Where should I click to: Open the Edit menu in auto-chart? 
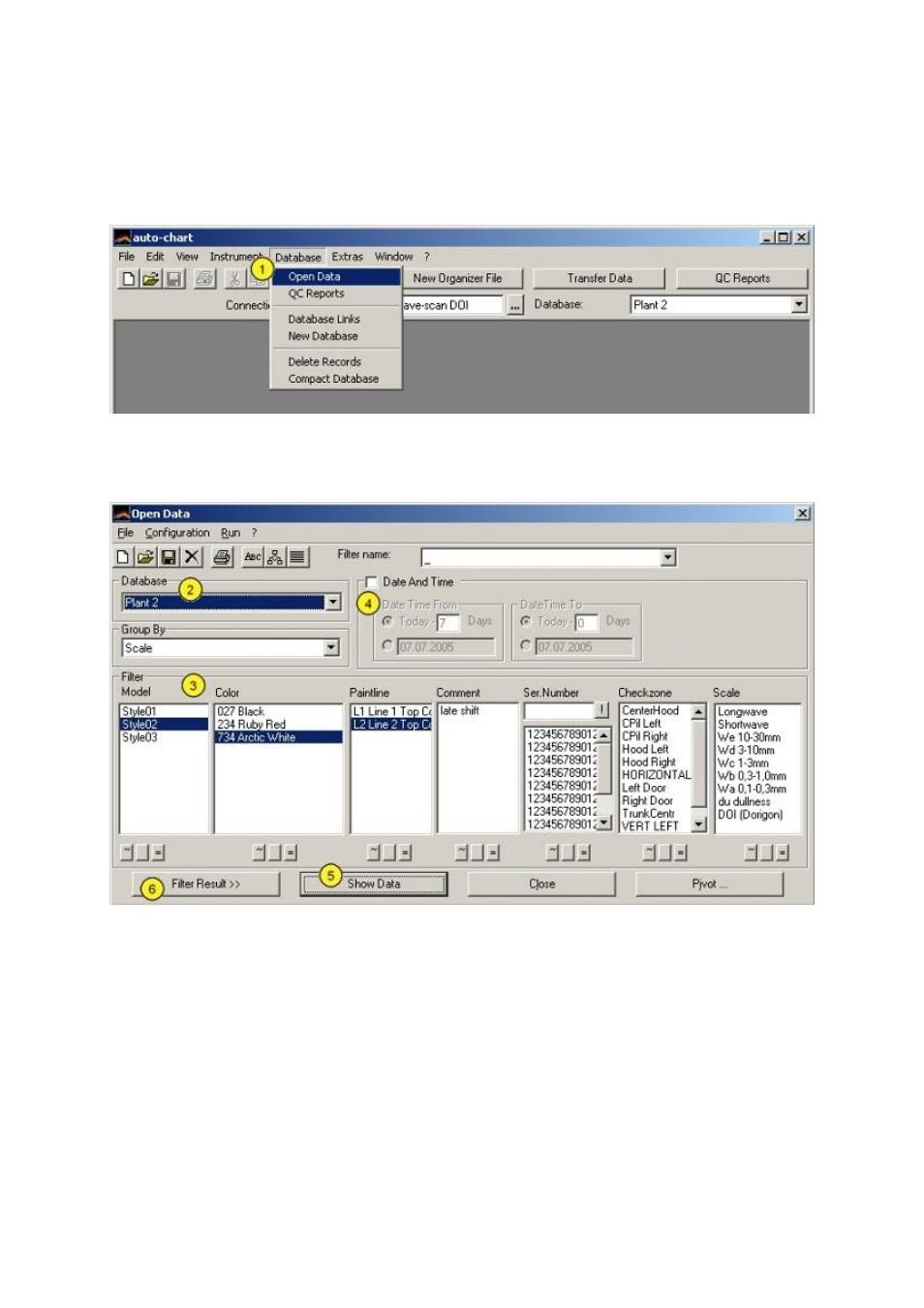coord(155,257)
